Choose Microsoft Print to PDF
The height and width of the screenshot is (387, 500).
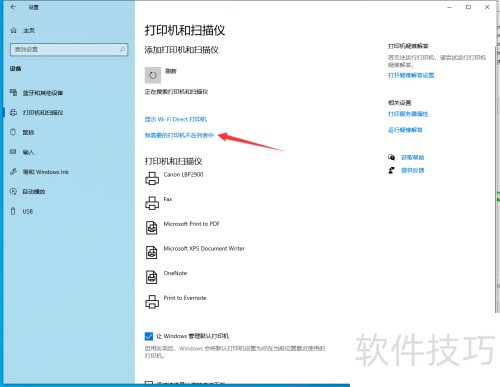[x=192, y=224]
